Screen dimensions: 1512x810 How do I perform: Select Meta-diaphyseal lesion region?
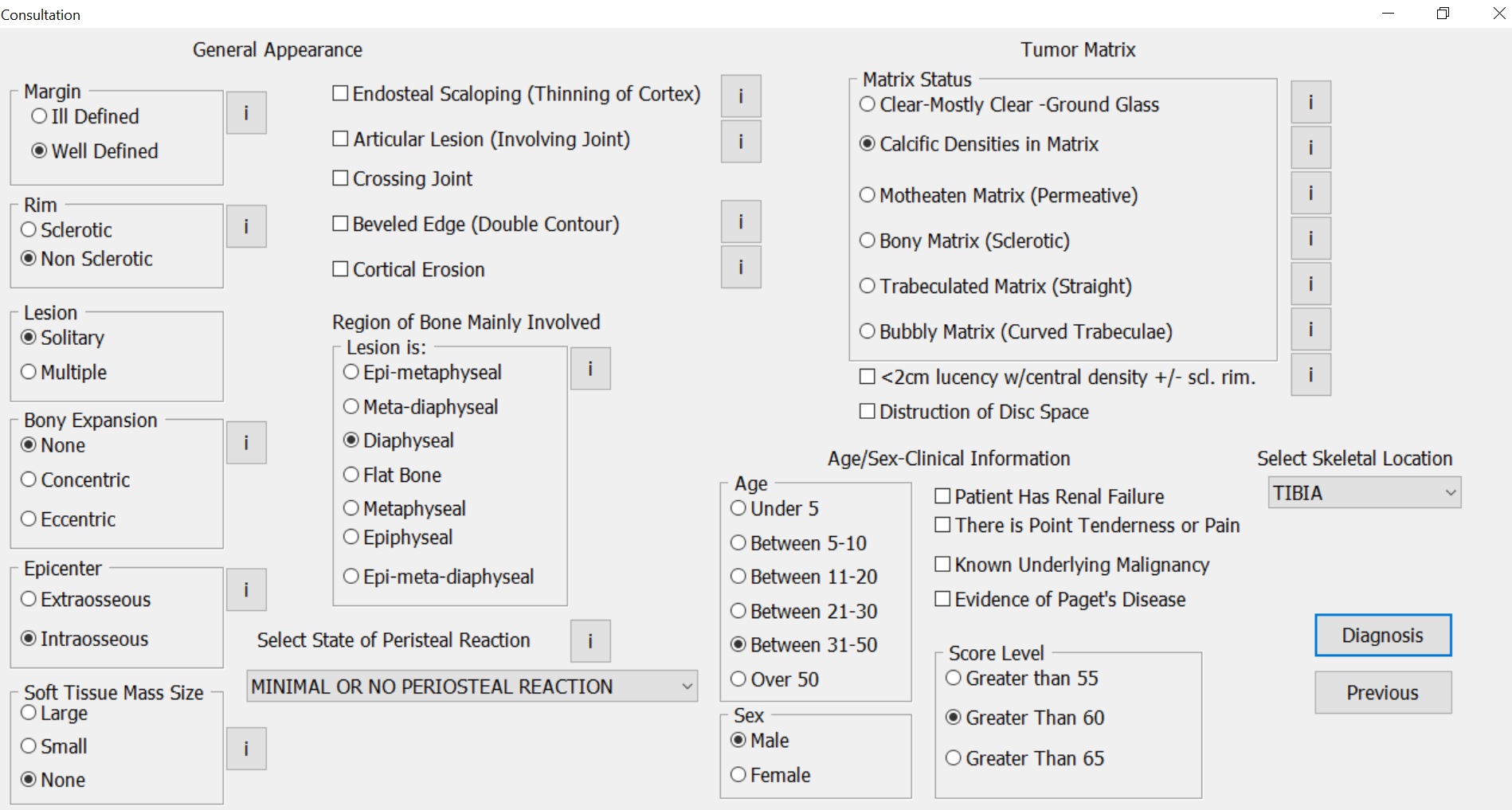pos(421,407)
